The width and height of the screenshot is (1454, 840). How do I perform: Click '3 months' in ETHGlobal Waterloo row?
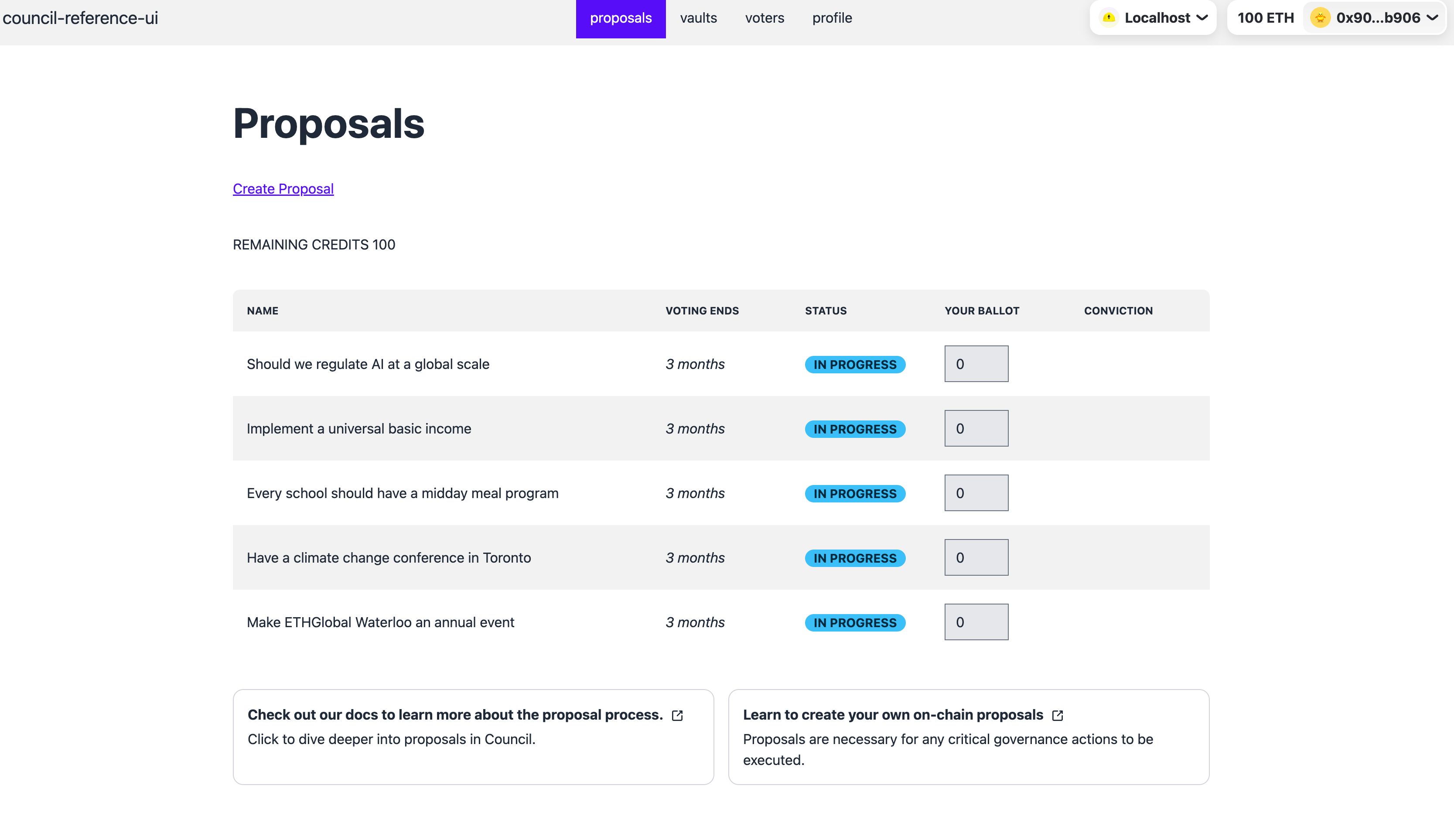point(695,622)
